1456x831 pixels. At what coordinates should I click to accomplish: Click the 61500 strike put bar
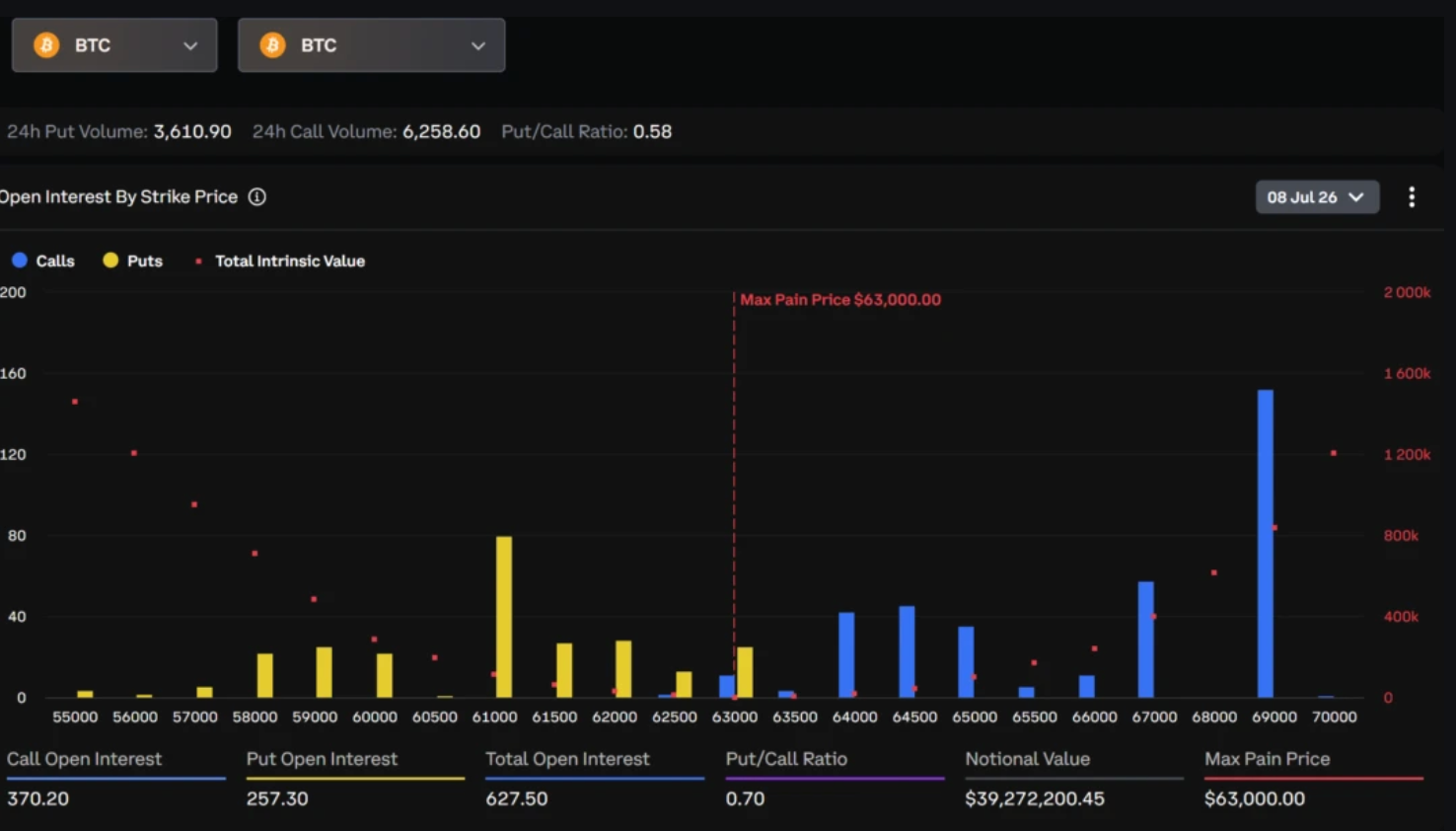coord(564,670)
